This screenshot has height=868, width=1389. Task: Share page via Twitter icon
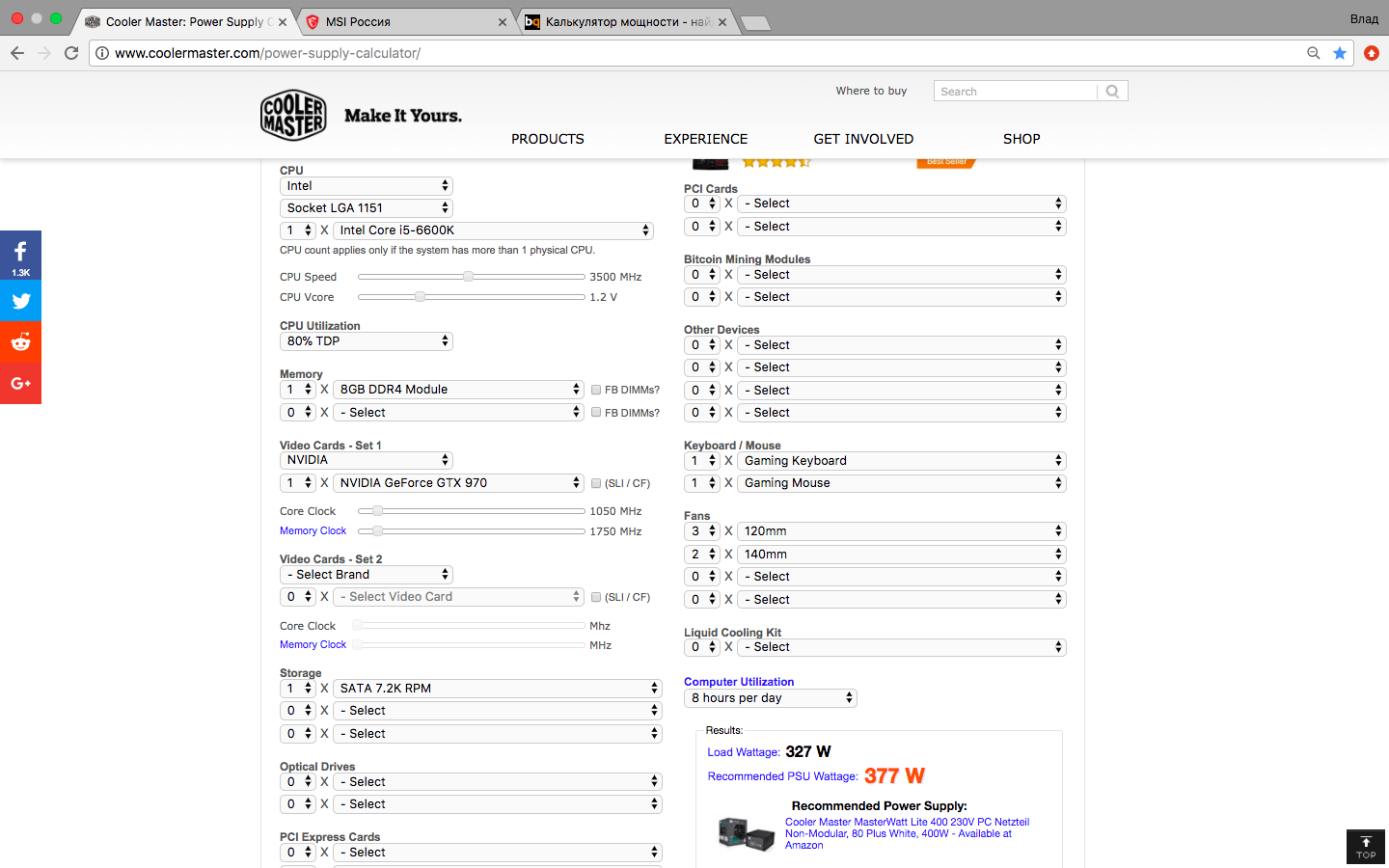20,301
